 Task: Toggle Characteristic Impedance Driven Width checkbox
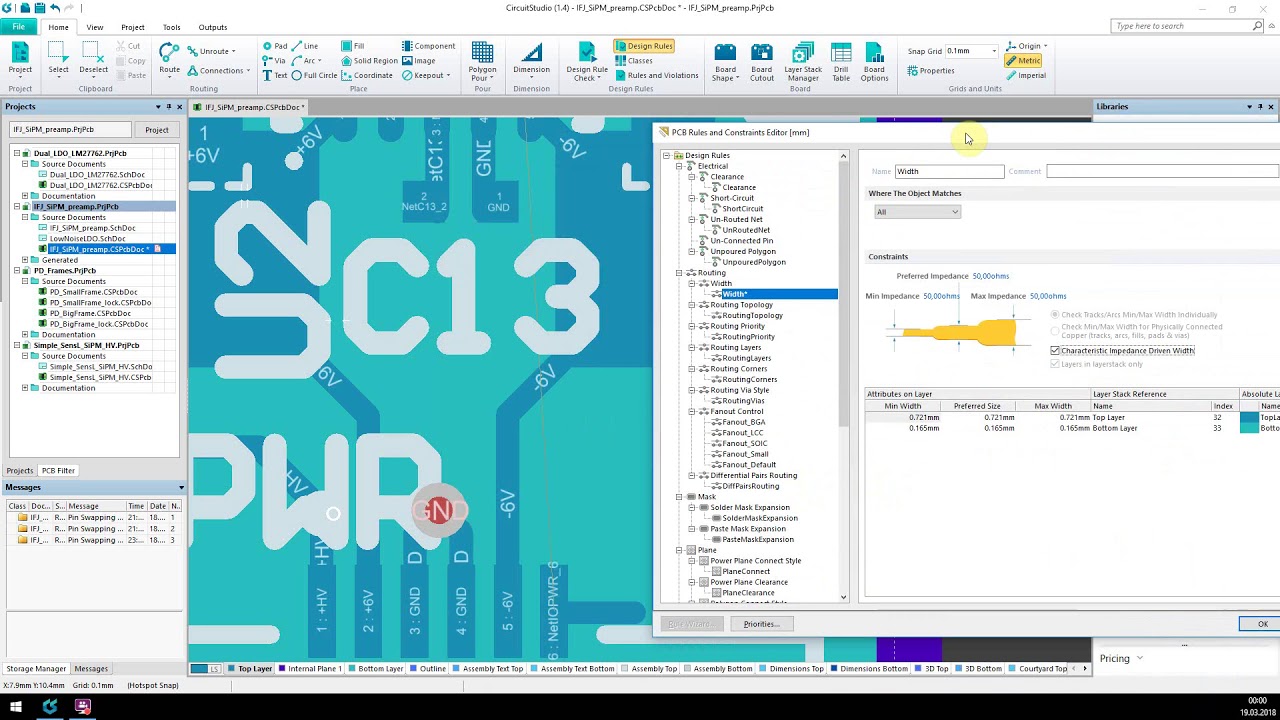1055,351
